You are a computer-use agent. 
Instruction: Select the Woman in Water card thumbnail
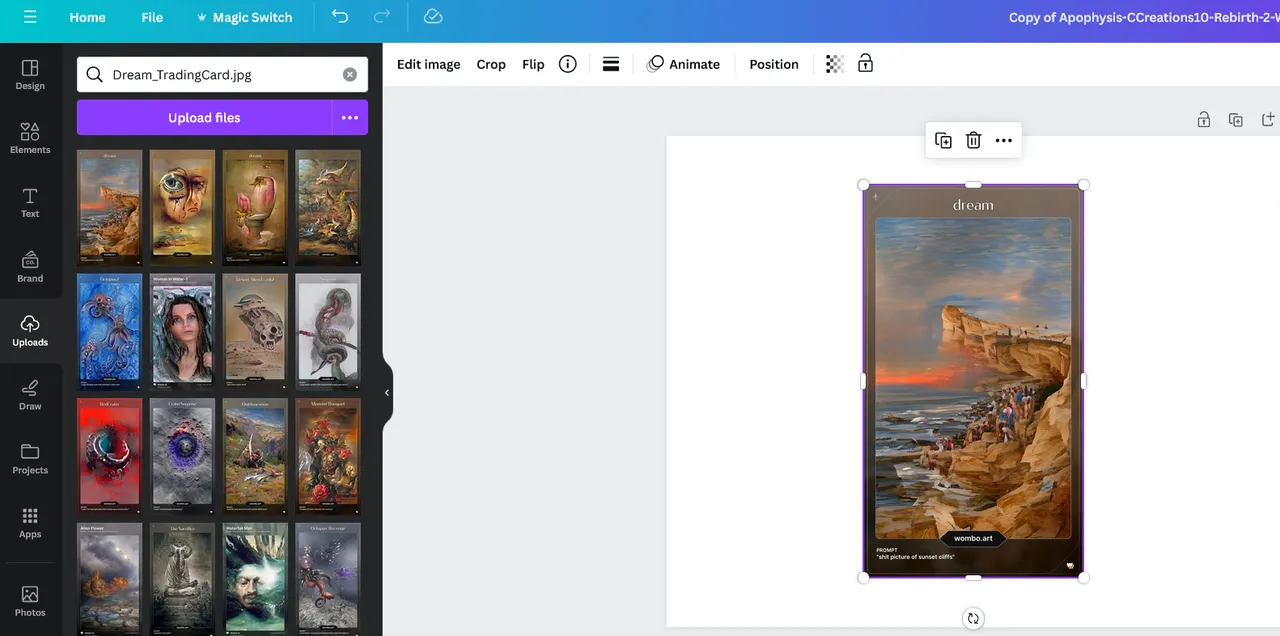[182, 331]
